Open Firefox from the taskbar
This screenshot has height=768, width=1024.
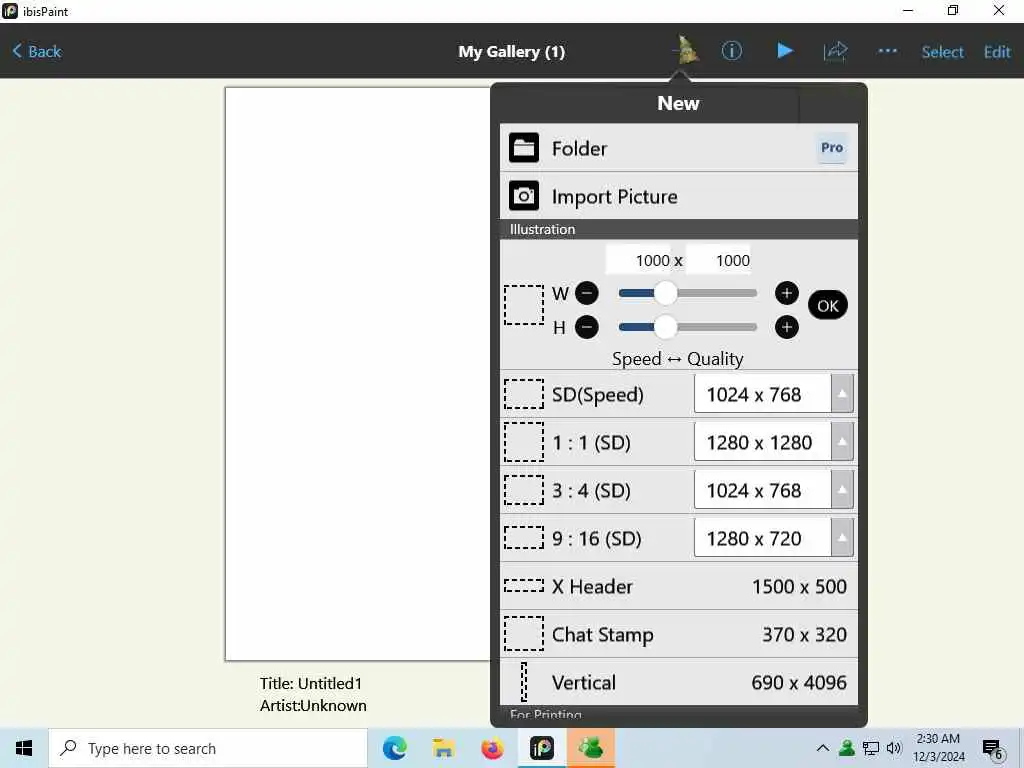[492, 748]
